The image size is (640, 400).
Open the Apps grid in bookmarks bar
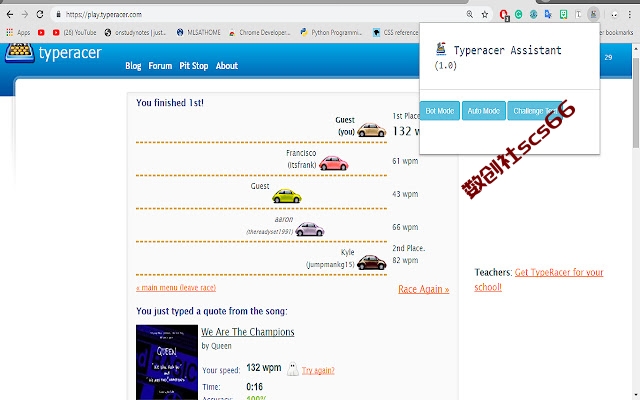18,32
